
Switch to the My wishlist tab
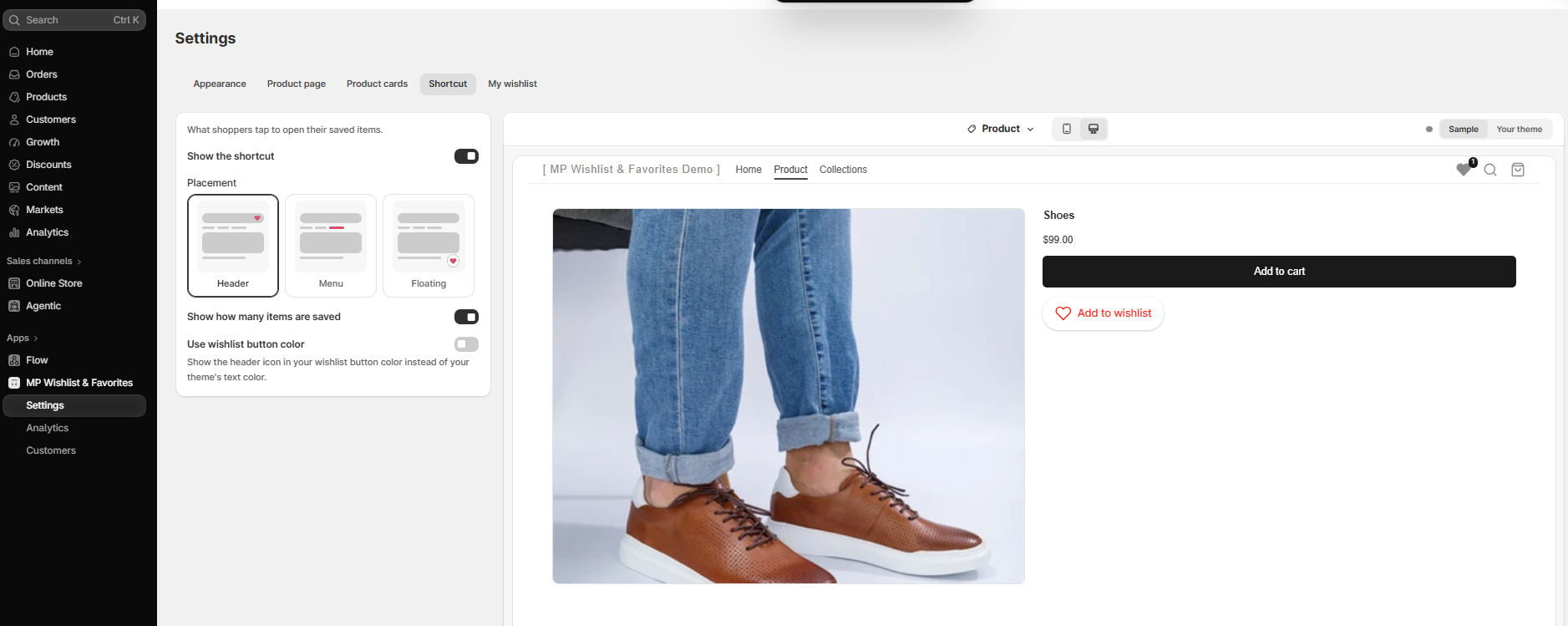pos(513,84)
